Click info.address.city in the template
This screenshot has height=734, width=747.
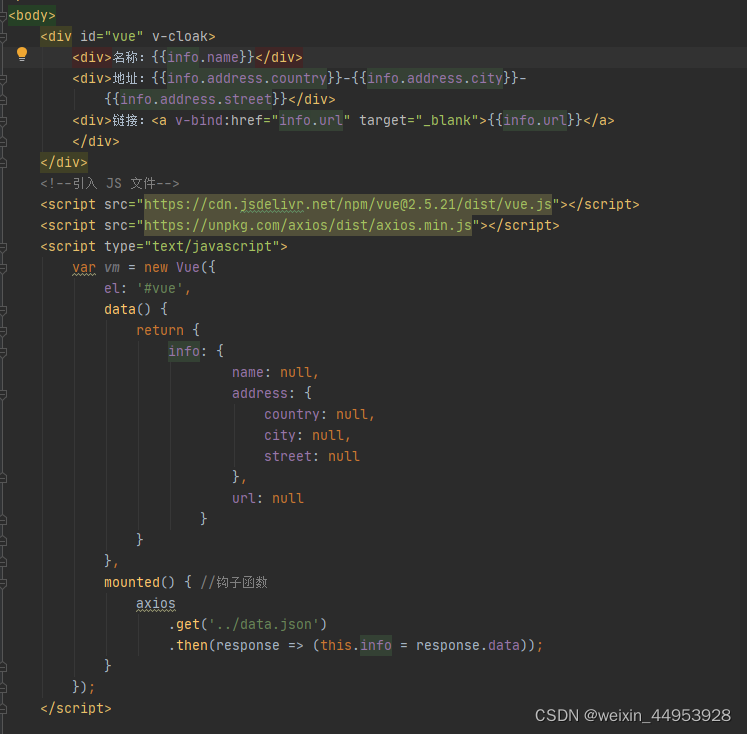click(435, 79)
